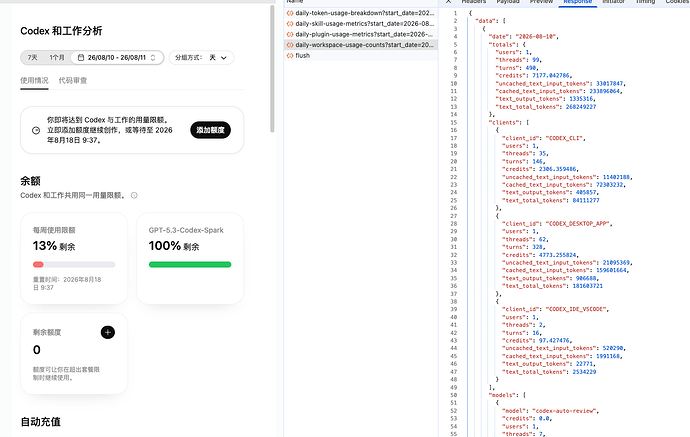Image resolution: width=690 pixels, height=437 pixels.
Task: Click the clock icon in the usage limit notice
Action: [36, 130]
